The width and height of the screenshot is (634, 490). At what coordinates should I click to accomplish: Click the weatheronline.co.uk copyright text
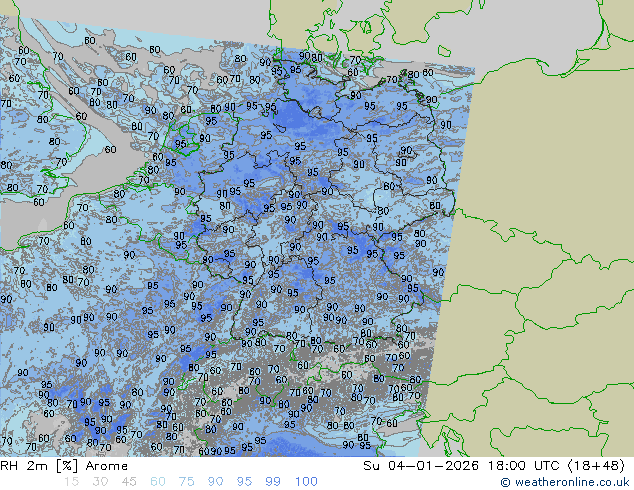coord(565,482)
